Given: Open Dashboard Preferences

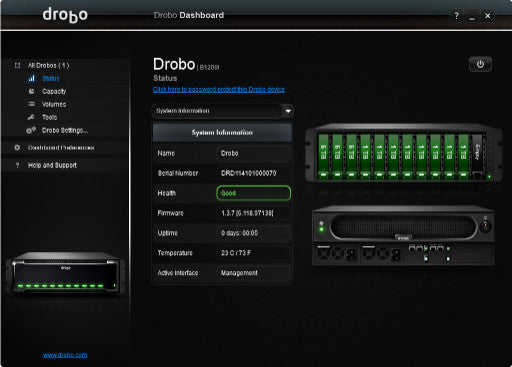Looking at the screenshot, I should pos(61,147).
